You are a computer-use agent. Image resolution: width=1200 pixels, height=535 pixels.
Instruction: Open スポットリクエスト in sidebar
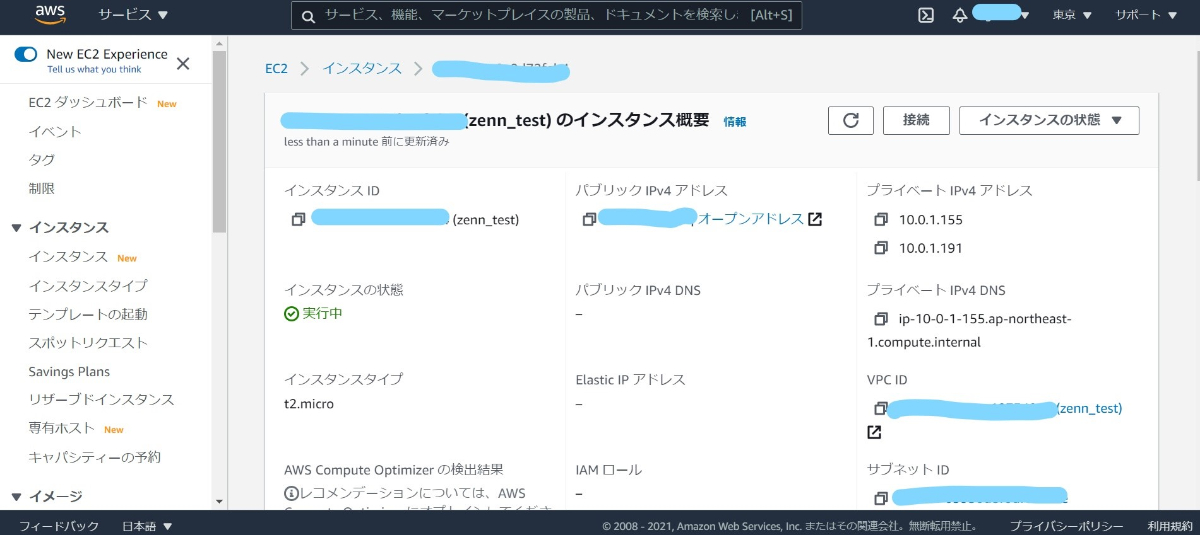(88, 342)
